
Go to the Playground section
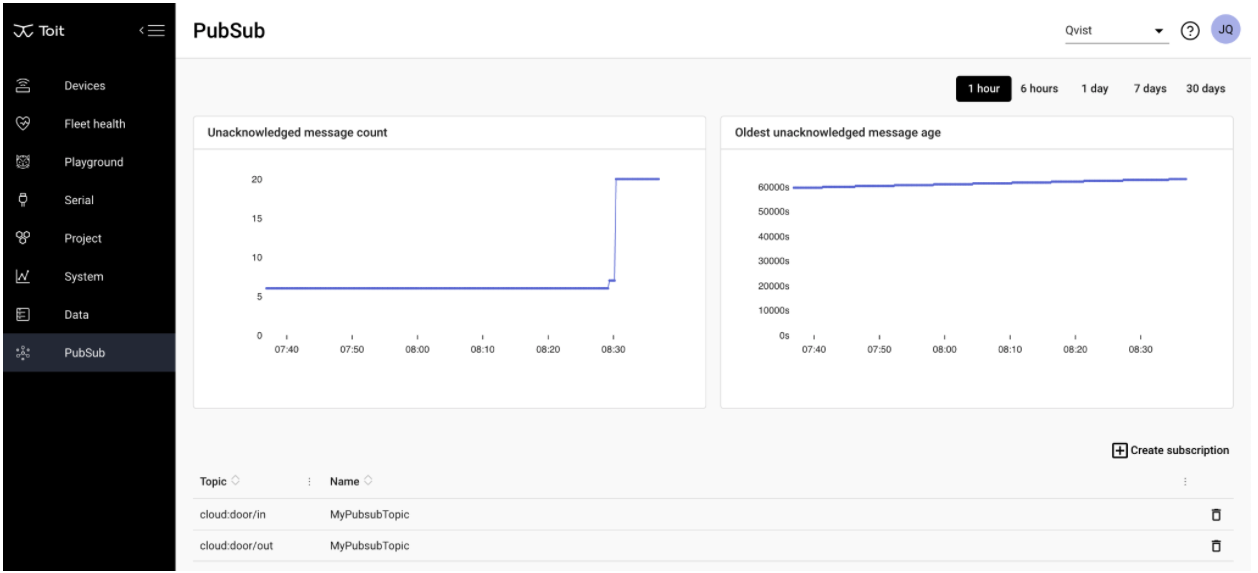click(x=93, y=162)
